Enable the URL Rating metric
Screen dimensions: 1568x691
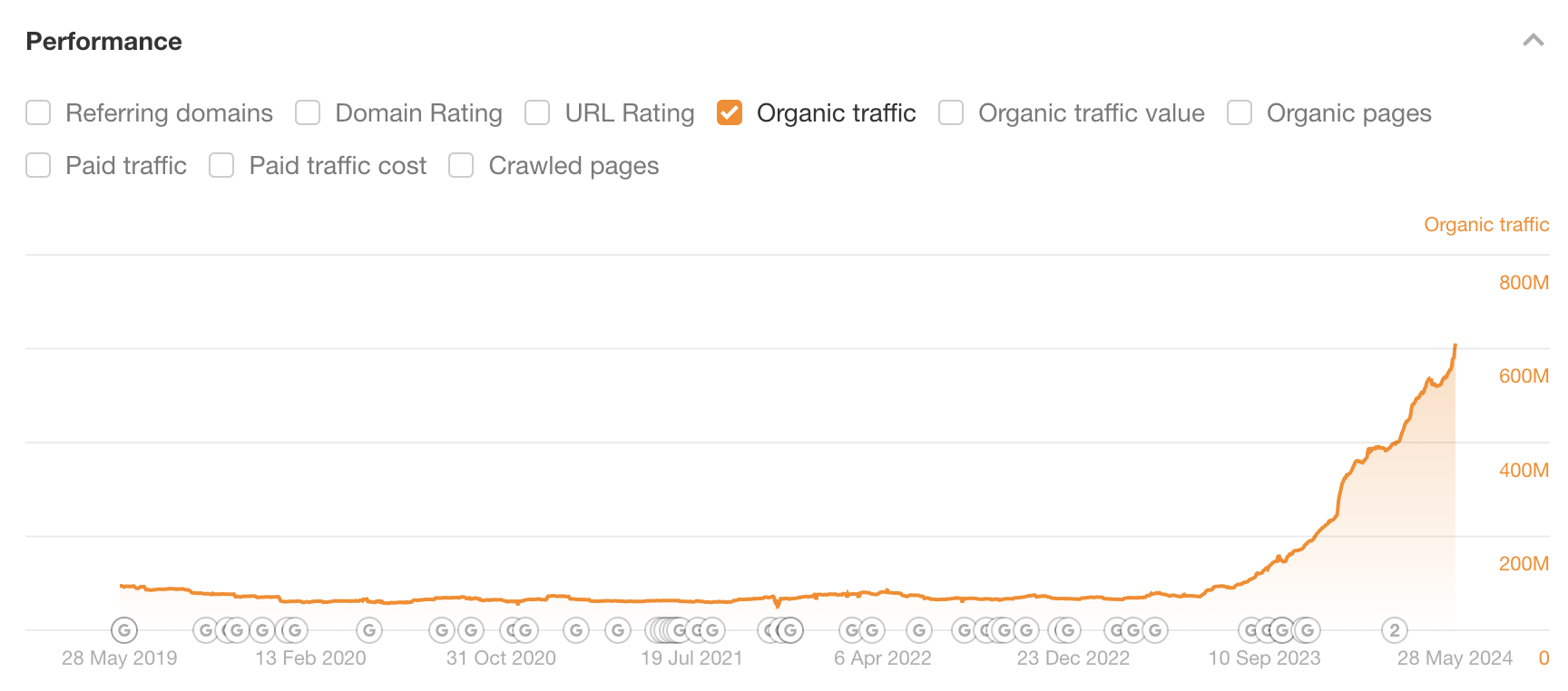pyautogui.click(x=537, y=112)
